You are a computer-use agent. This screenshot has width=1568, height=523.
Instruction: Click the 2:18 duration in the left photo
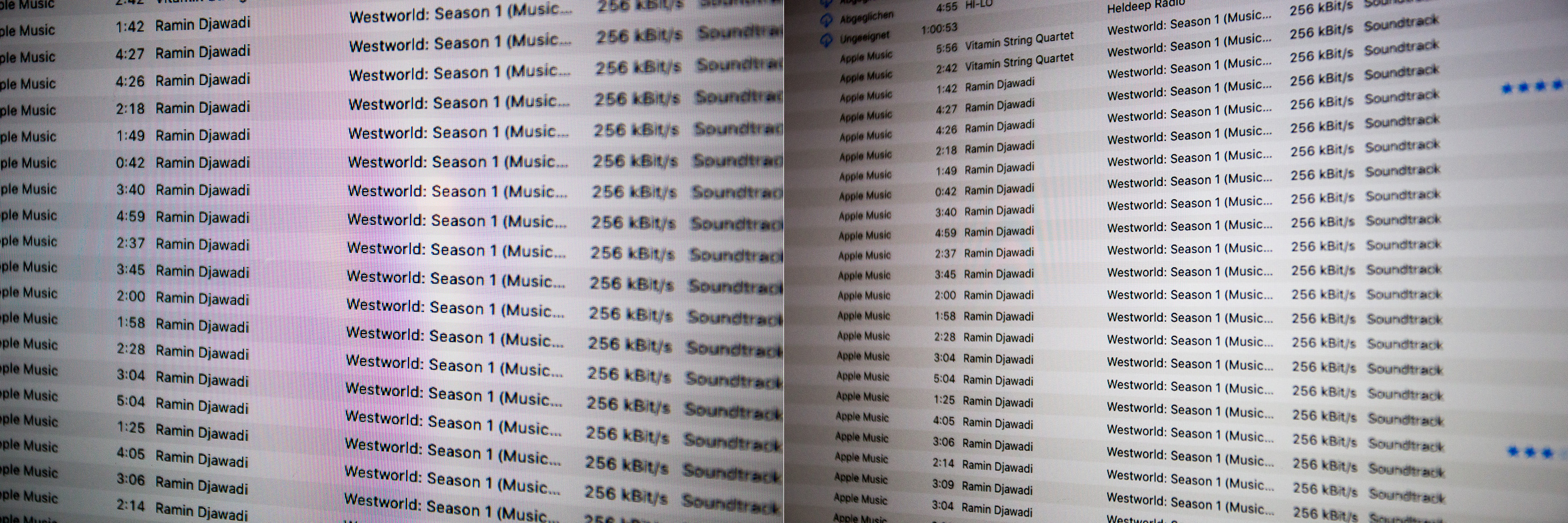coord(130,108)
